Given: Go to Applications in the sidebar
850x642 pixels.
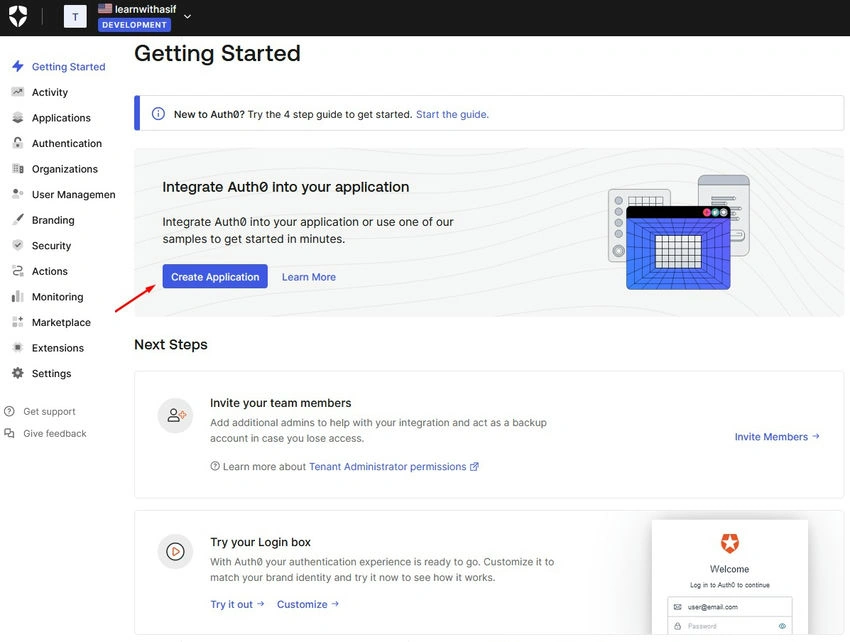Looking at the screenshot, I should 59,118.
